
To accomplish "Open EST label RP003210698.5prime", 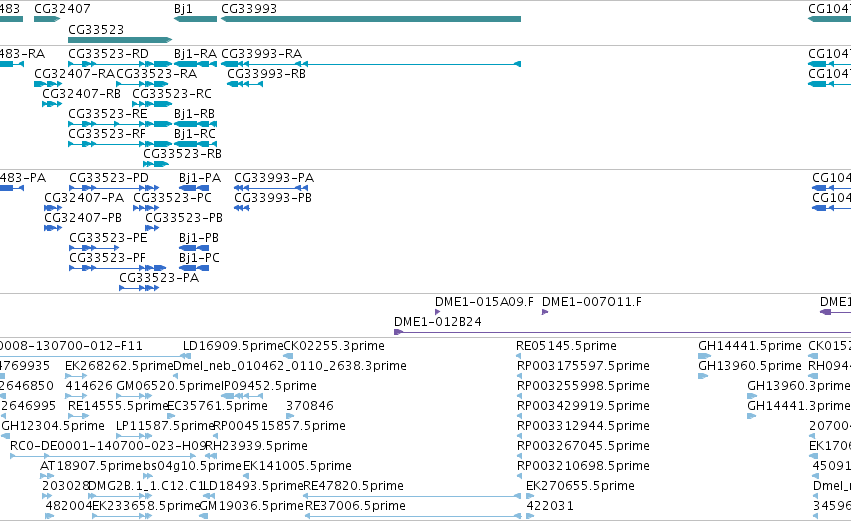I will (583, 466).
